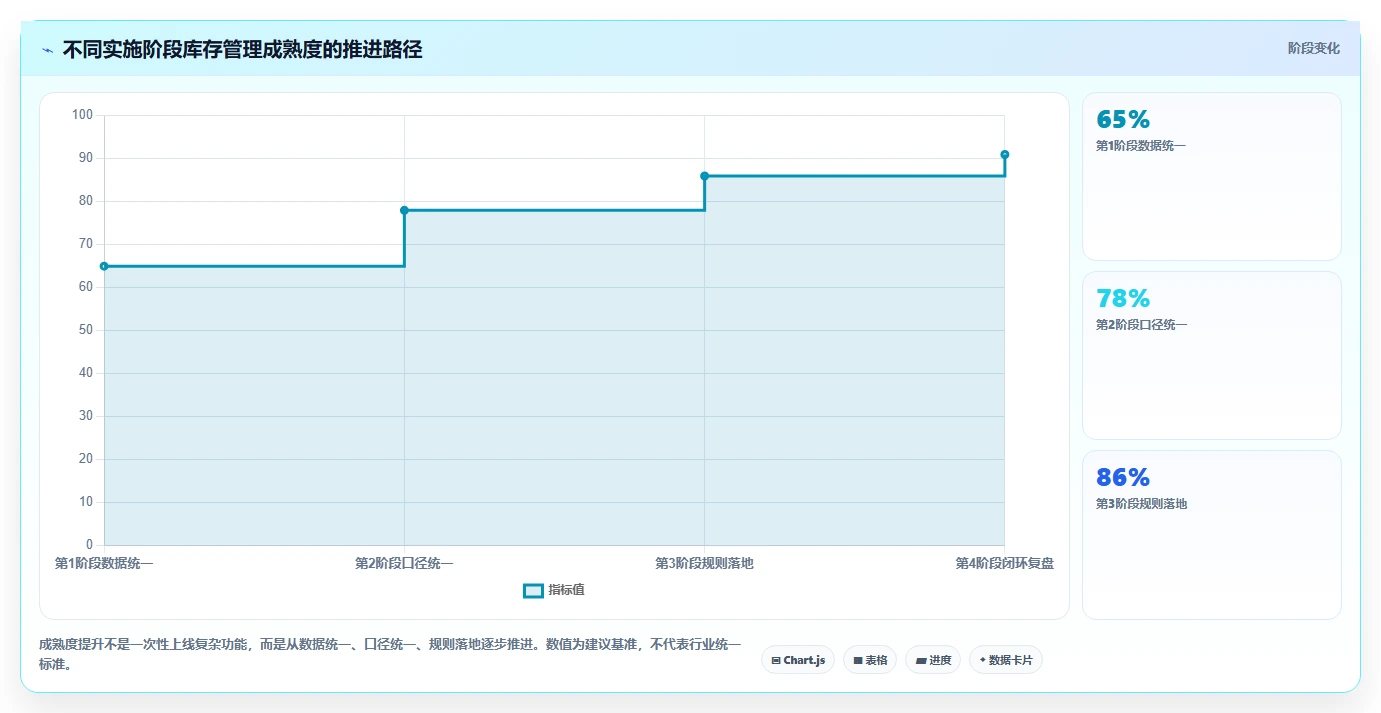Click the chart data point at value 78
This screenshot has width=1381, height=713.
pyautogui.click(x=404, y=210)
